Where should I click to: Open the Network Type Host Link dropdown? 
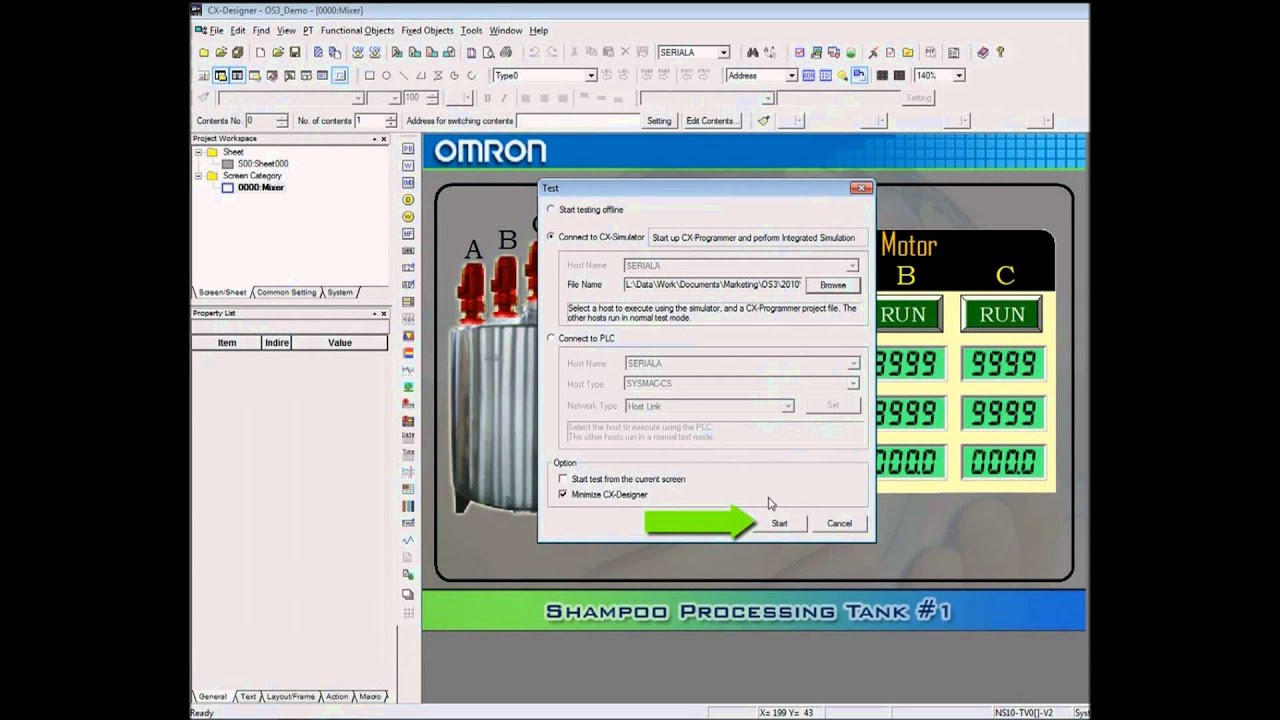tap(788, 406)
